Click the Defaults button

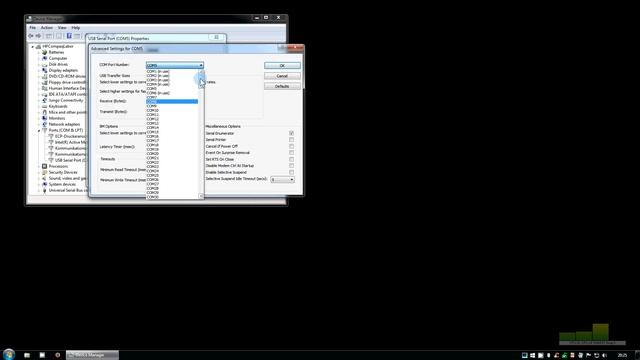point(282,86)
